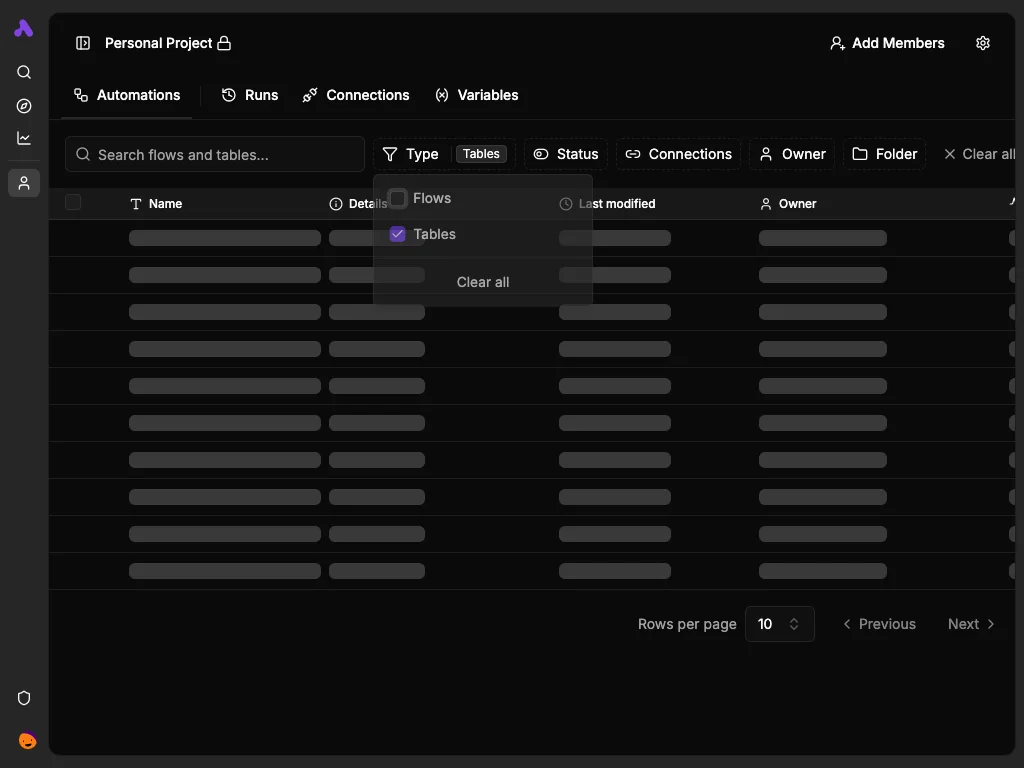Clear all filters in the toolbar
This screenshot has height=768, width=1024.
coord(979,154)
